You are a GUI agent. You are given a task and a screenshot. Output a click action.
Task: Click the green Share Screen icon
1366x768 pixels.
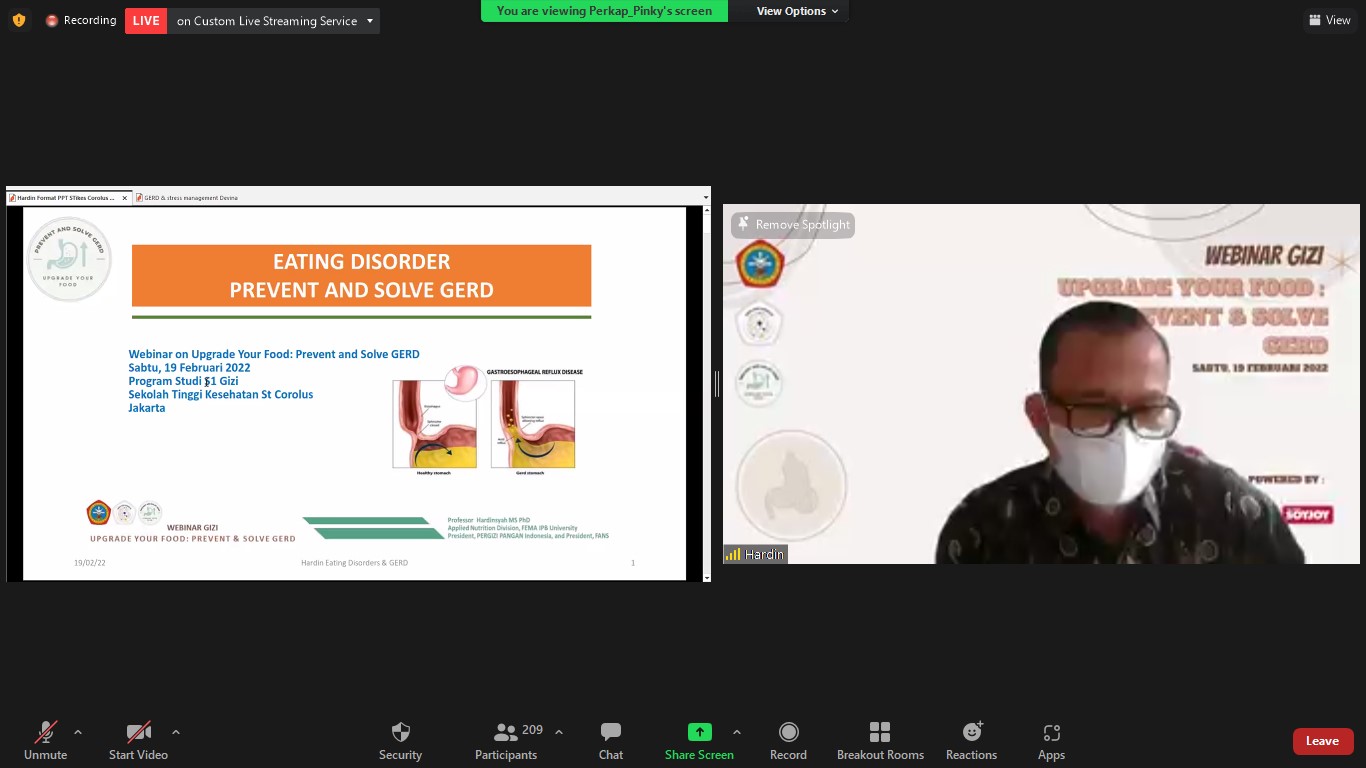(699, 732)
